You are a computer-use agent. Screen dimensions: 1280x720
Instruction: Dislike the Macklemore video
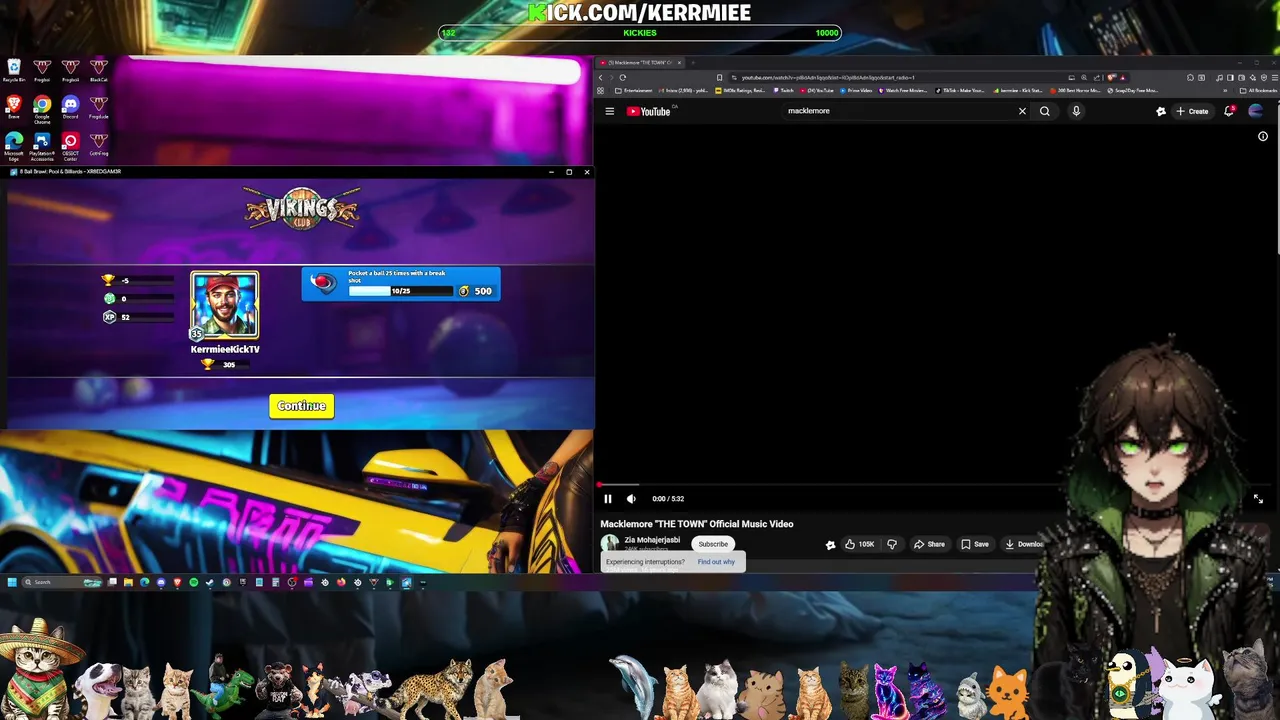click(892, 544)
